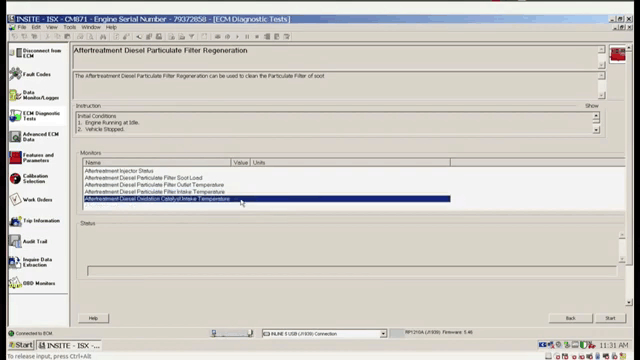The height and width of the screenshot is (360, 640).
Task: Open the Help menu
Action: coord(111,27)
